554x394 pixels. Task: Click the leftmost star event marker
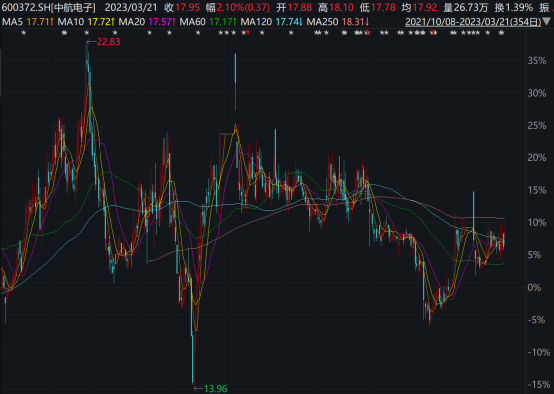click(x=24, y=33)
